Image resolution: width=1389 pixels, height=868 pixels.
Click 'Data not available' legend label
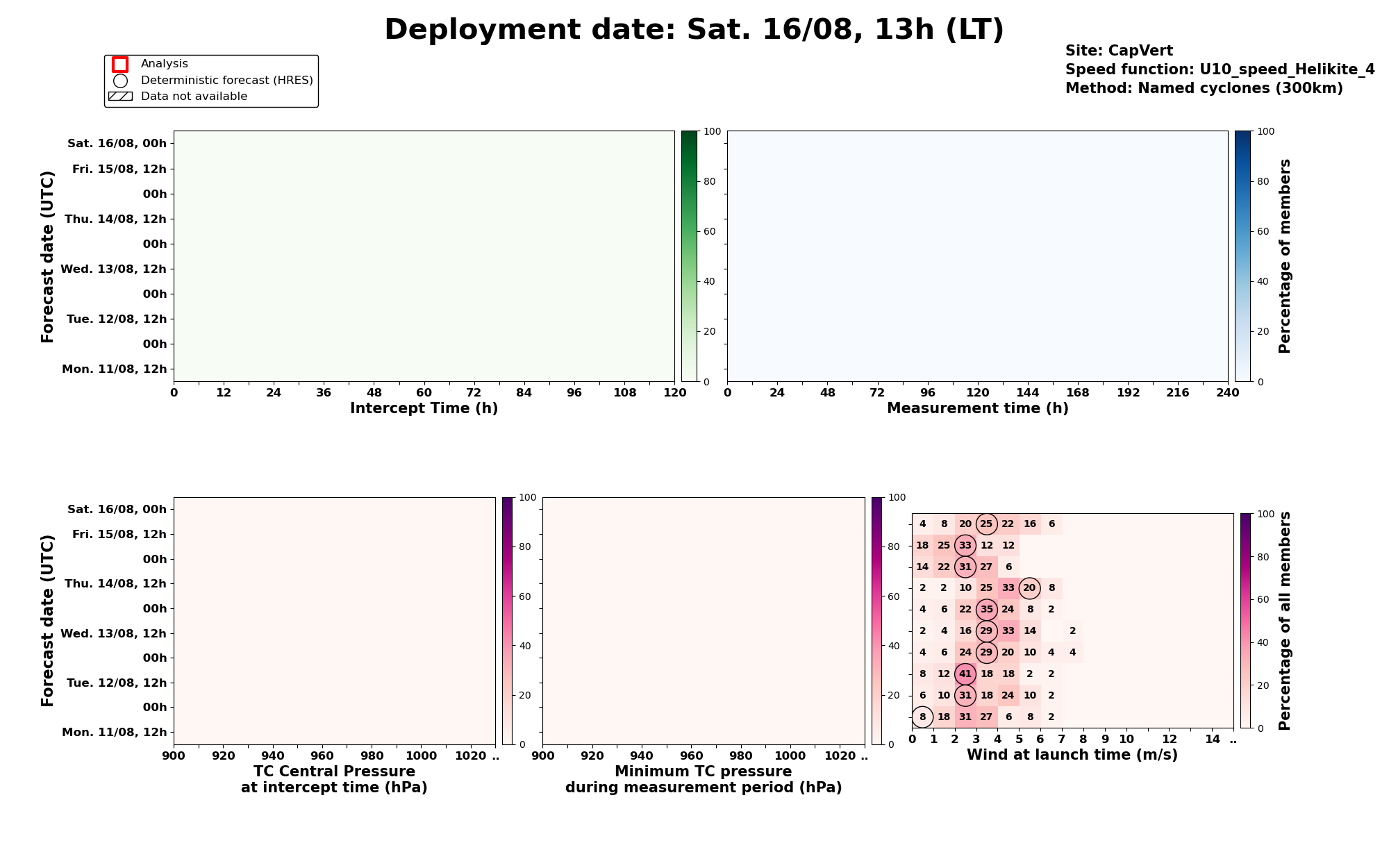click(194, 97)
